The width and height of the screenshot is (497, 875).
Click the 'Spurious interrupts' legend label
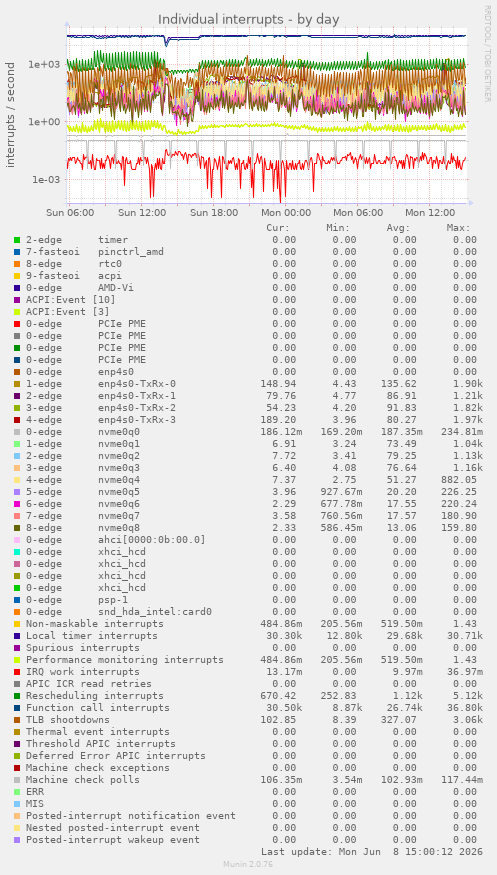click(x=83, y=648)
